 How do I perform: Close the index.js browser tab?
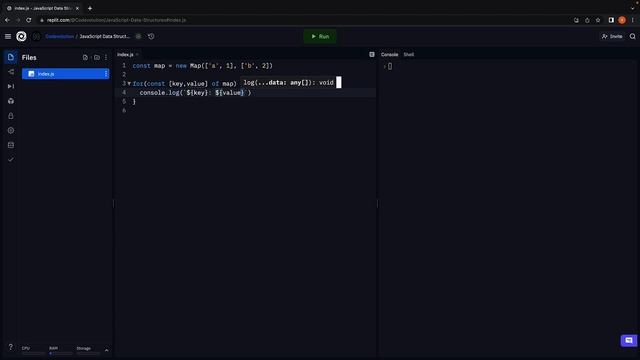click(77, 8)
